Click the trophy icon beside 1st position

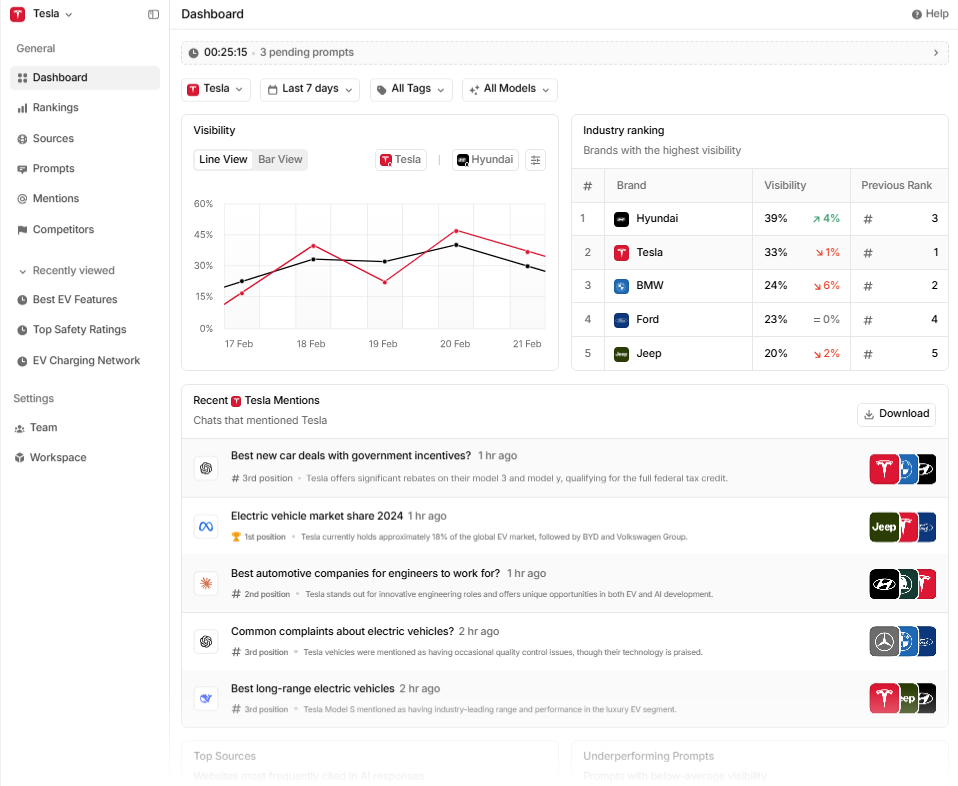tap(236, 537)
